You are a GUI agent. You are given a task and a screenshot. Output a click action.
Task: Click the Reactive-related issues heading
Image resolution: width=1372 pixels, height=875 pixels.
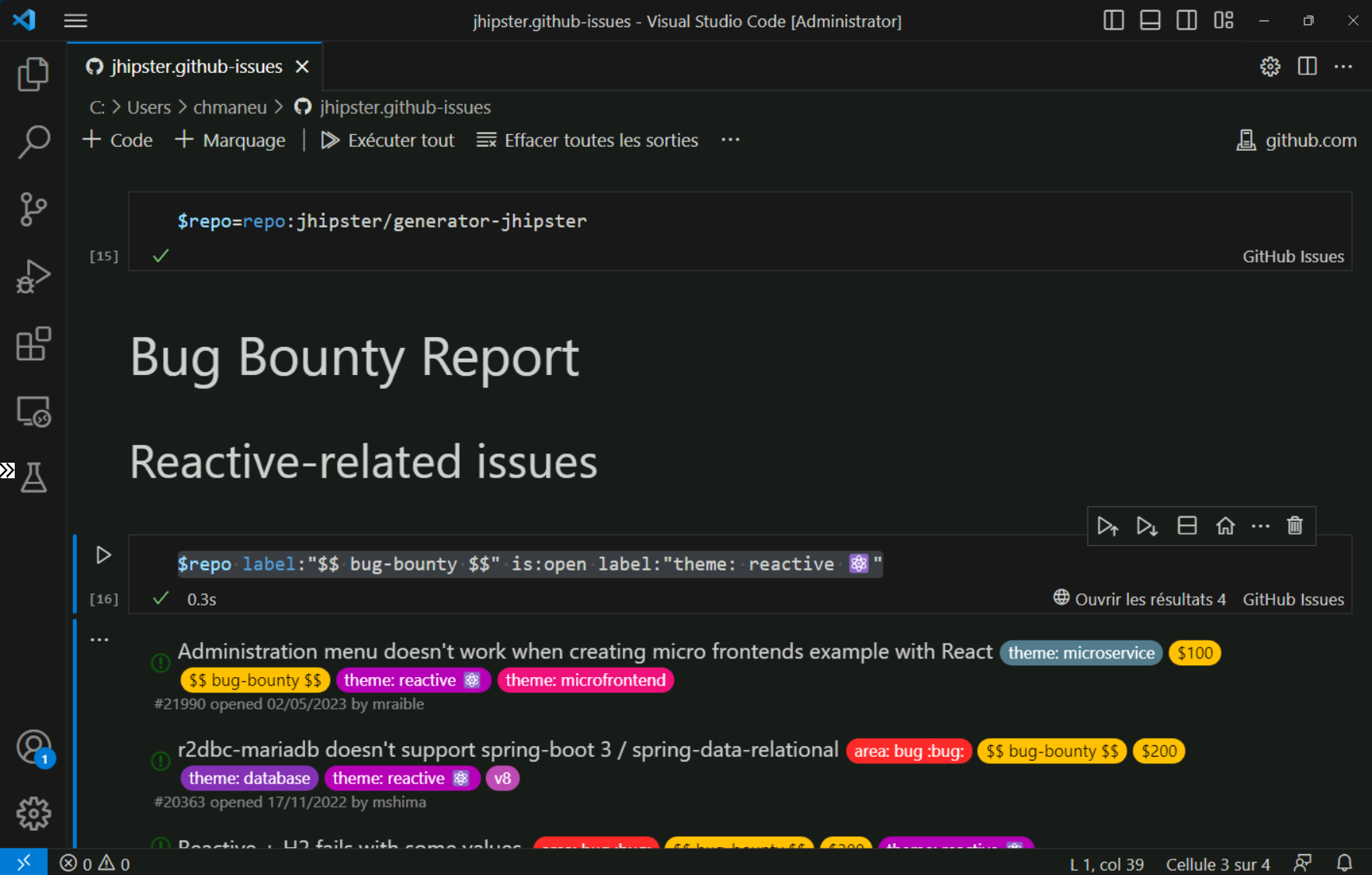click(363, 462)
